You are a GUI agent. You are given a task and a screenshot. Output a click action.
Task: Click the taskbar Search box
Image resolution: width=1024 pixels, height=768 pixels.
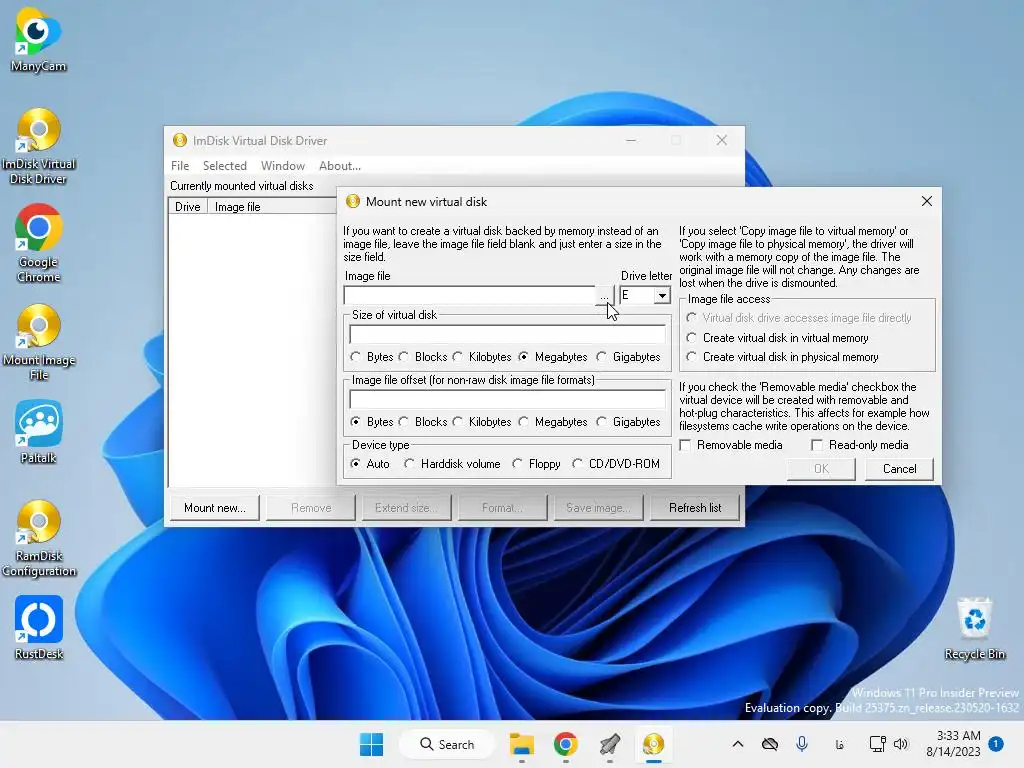pos(447,744)
